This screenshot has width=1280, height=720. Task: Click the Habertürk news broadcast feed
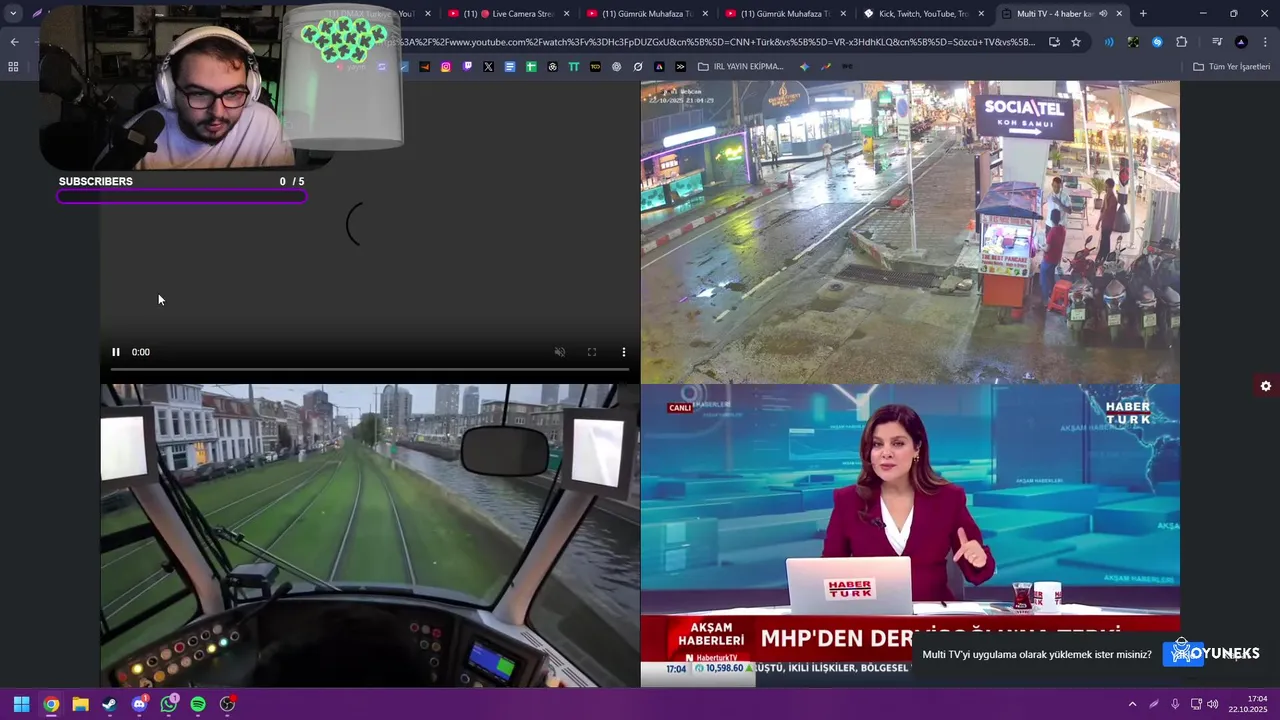tap(910, 536)
